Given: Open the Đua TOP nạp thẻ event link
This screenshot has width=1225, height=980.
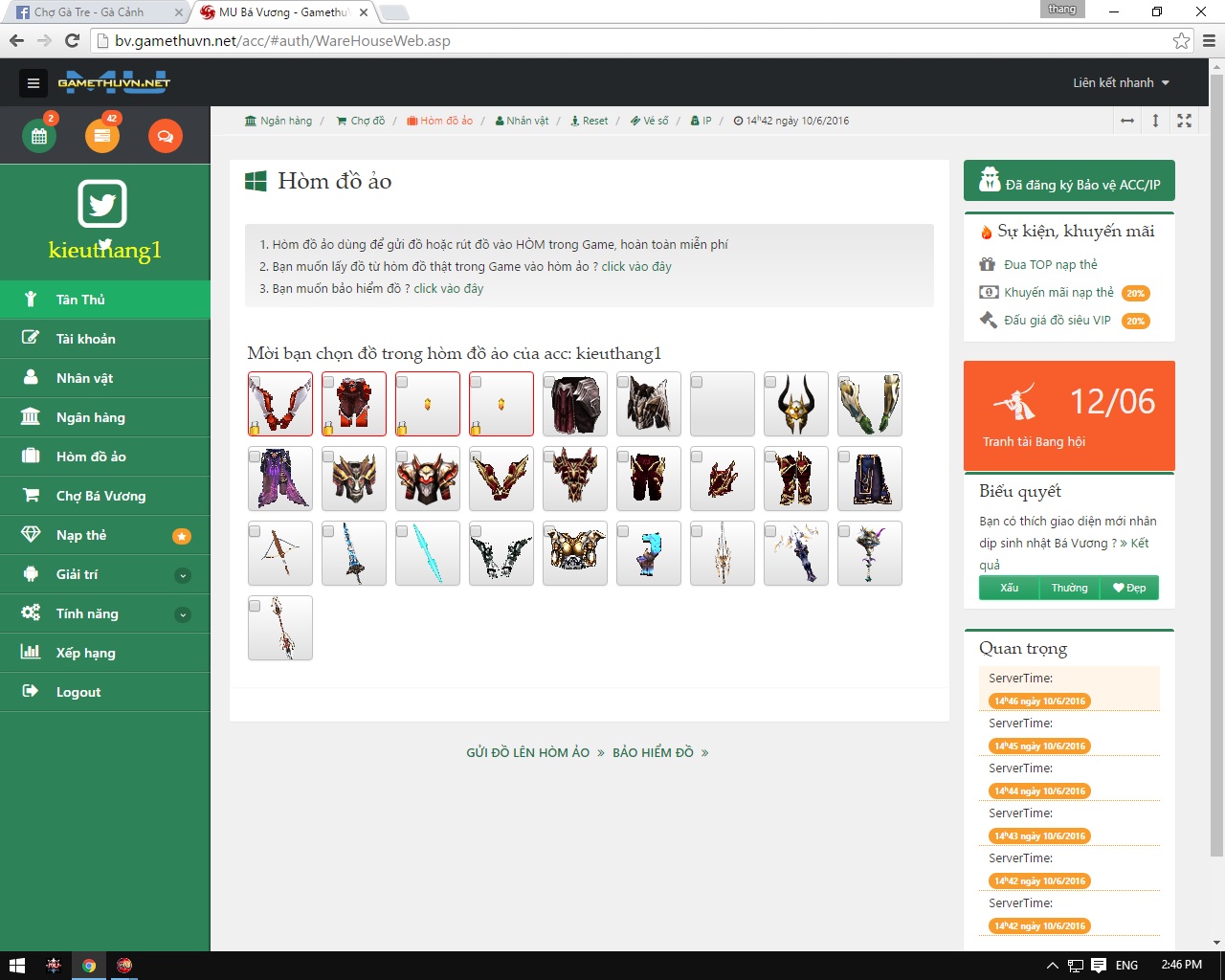Looking at the screenshot, I should pos(1051,265).
